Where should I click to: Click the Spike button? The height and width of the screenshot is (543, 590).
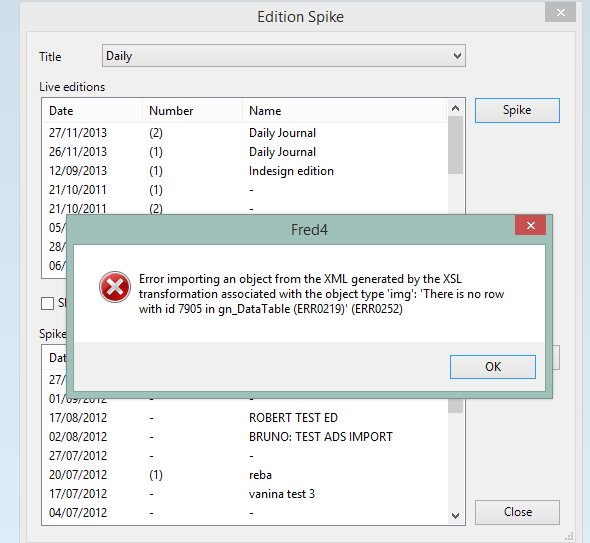coord(517,110)
